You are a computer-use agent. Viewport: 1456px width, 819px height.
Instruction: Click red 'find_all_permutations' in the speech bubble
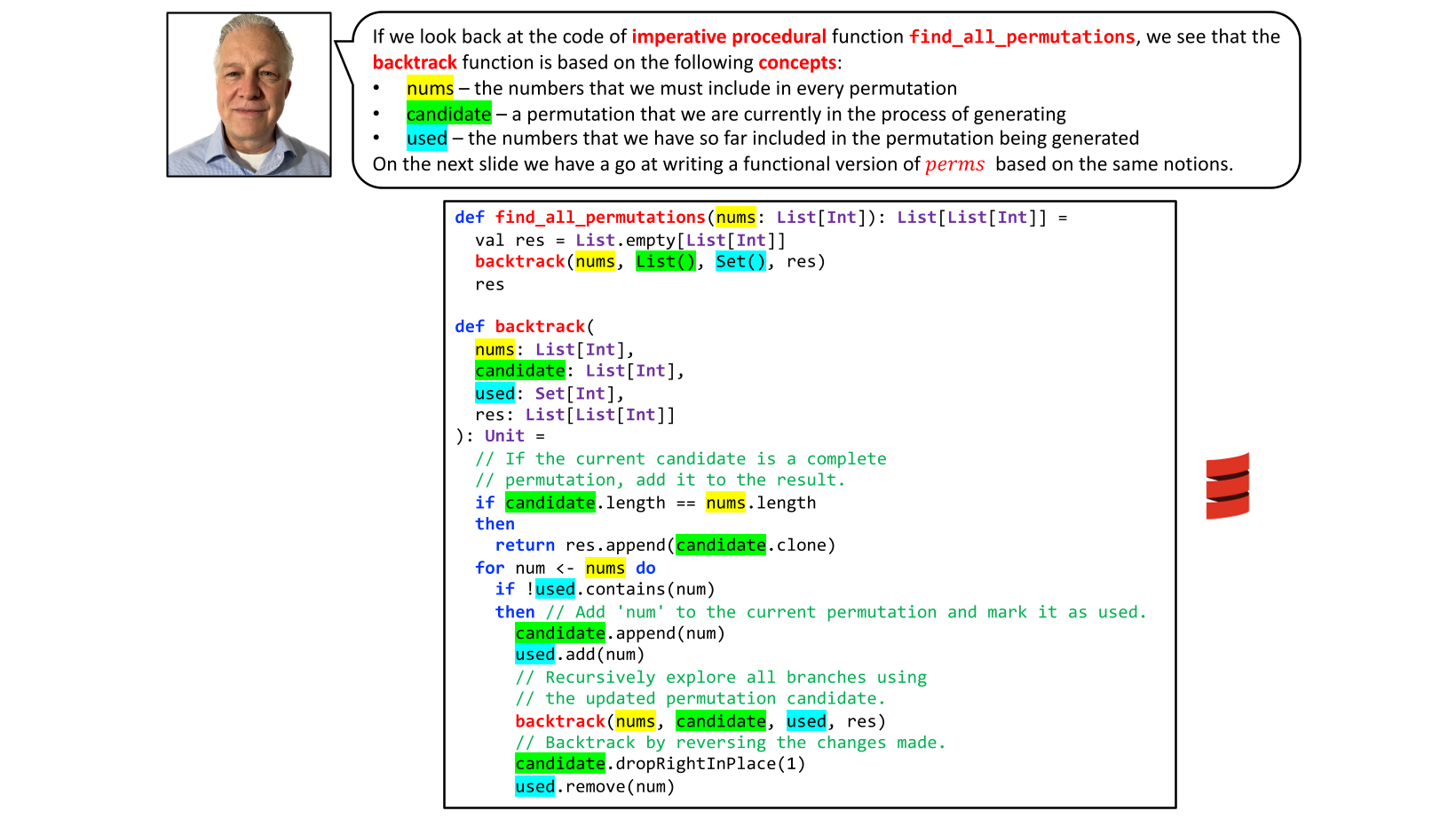1021,36
